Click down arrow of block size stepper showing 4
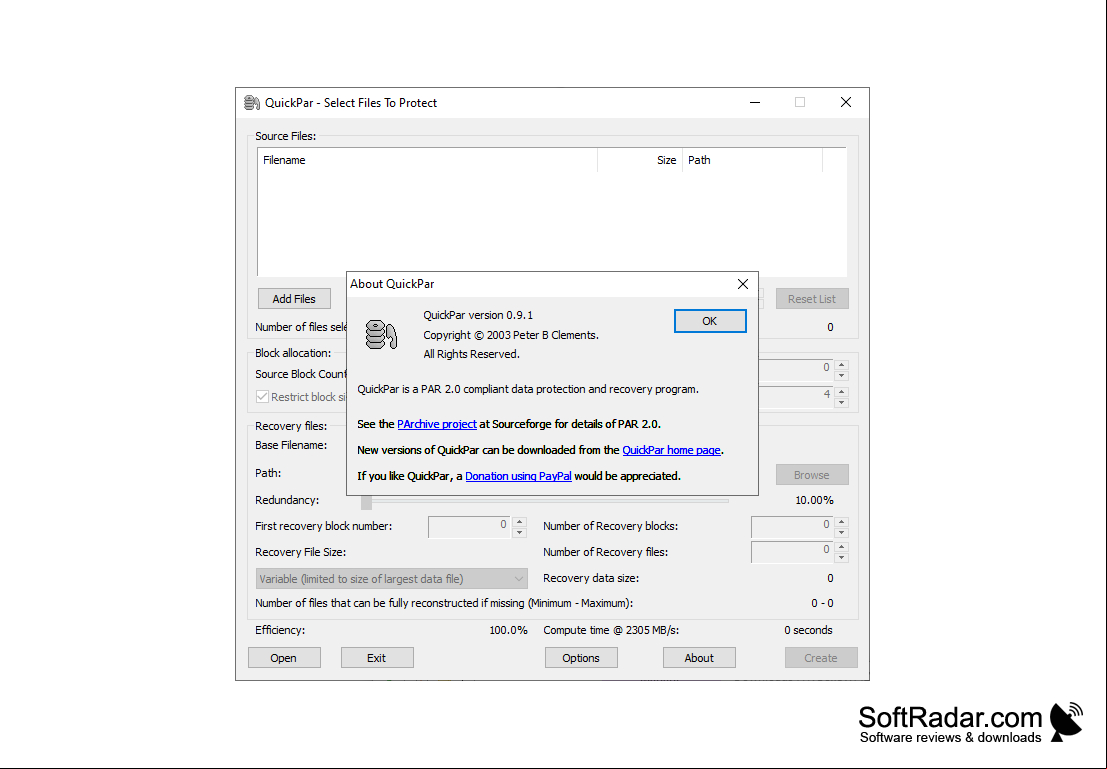 click(842, 403)
